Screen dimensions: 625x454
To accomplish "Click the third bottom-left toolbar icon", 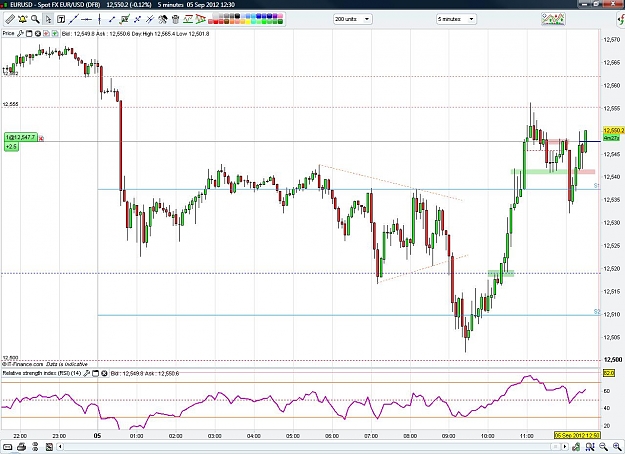I will (35, 447).
